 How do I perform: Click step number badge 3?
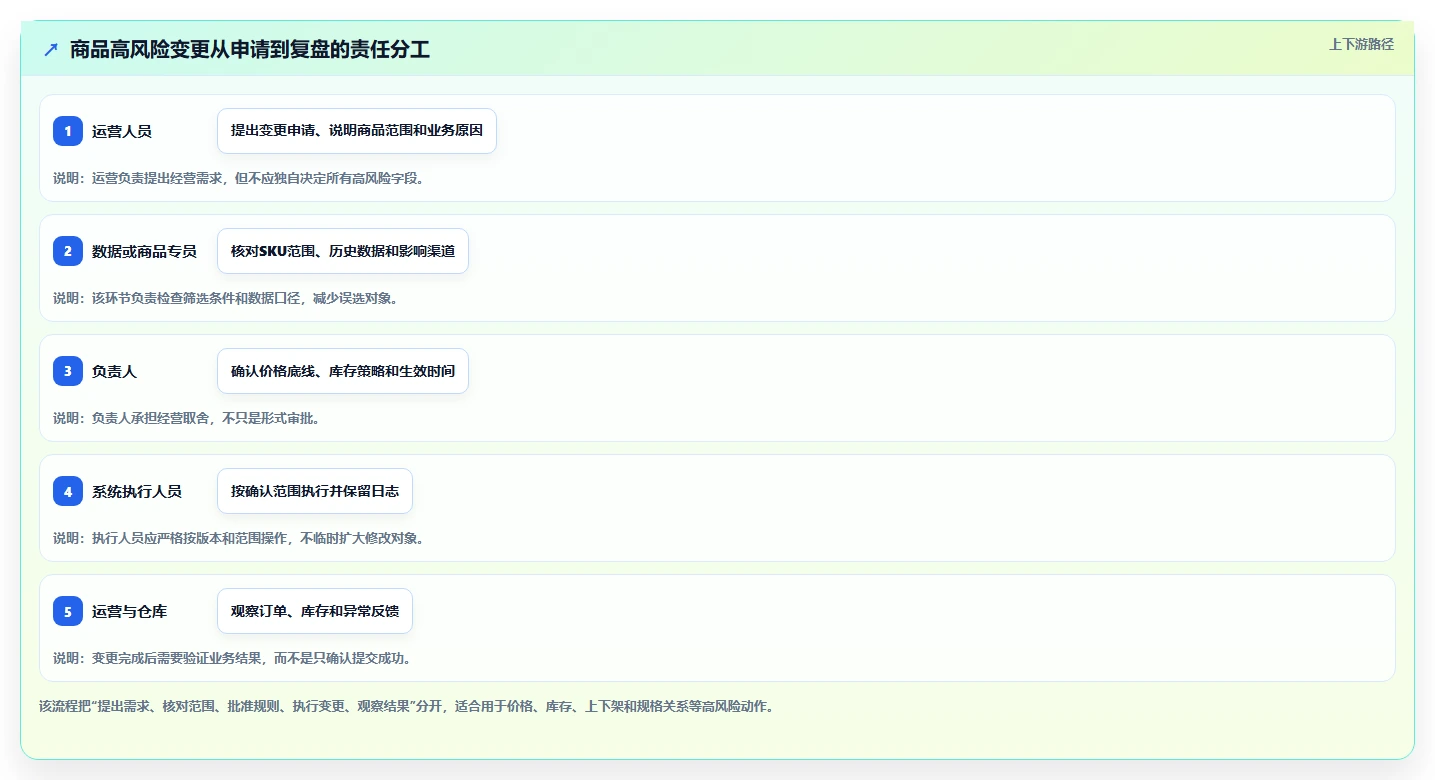(68, 371)
